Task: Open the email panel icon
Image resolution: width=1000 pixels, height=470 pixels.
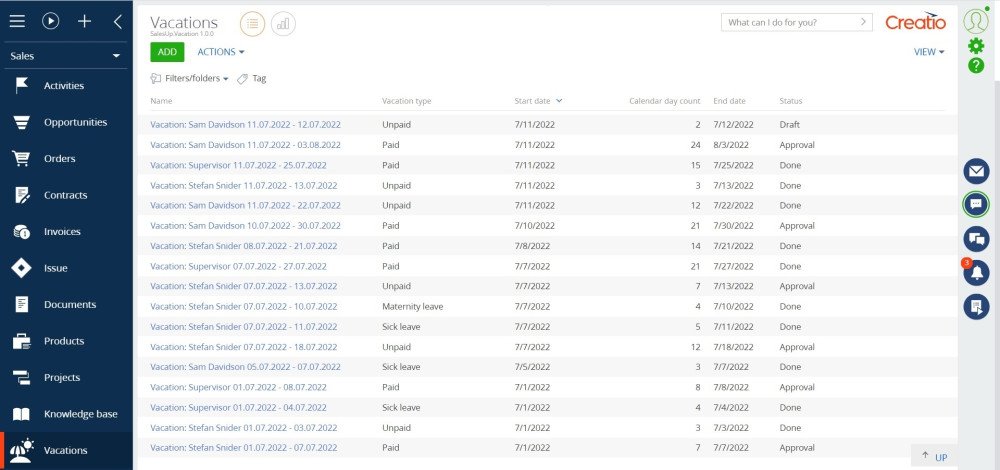Action: pyautogui.click(x=976, y=171)
